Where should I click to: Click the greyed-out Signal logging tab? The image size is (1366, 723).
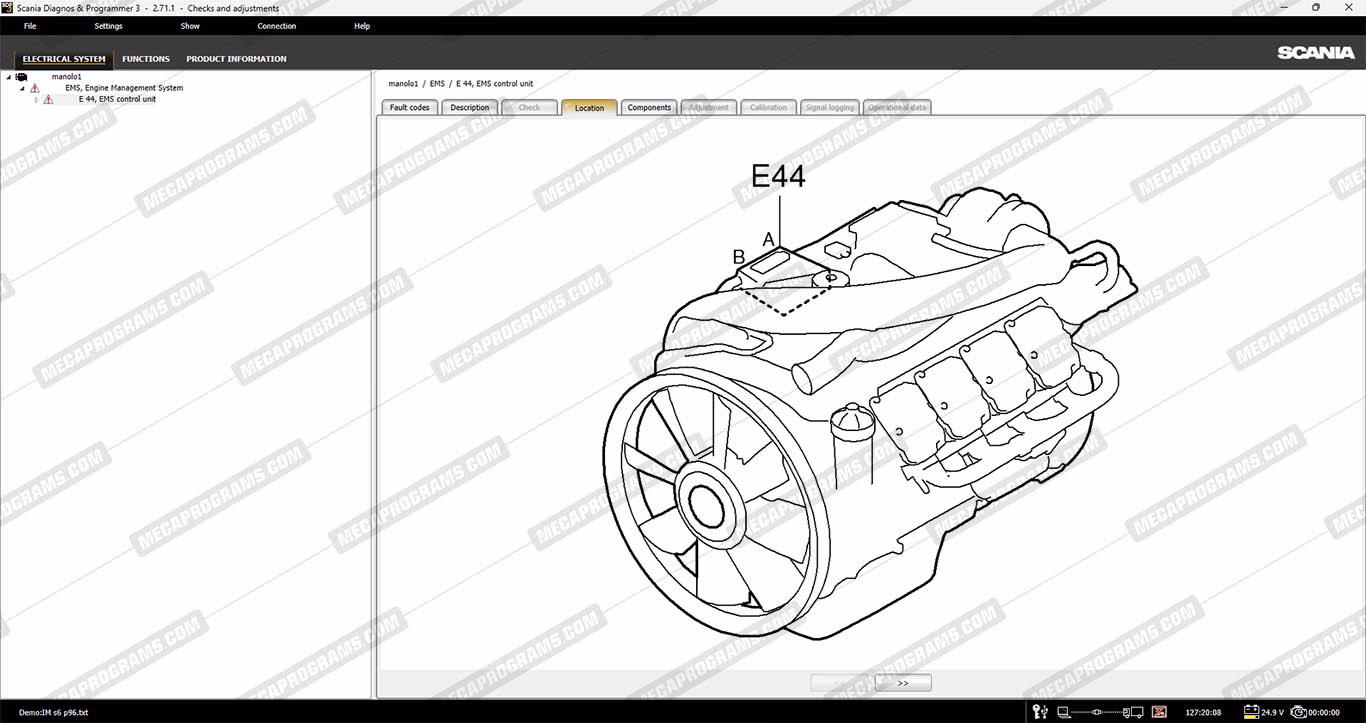(x=830, y=107)
